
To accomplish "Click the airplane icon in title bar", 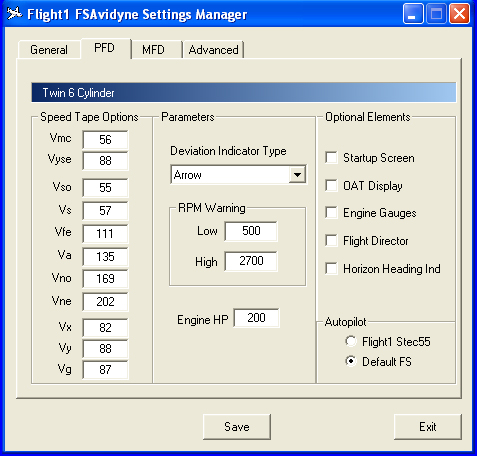I will 14,14.
